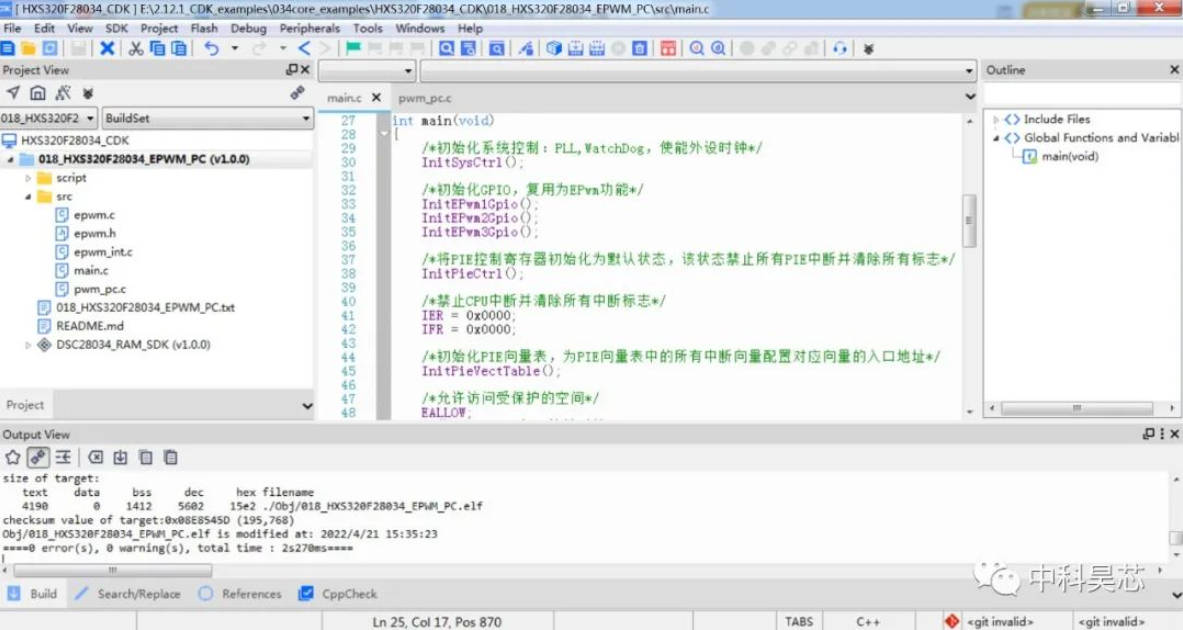Click the Undo arrow icon
Image resolution: width=1183 pixels, height=630 pixels.
click(212, 48)
